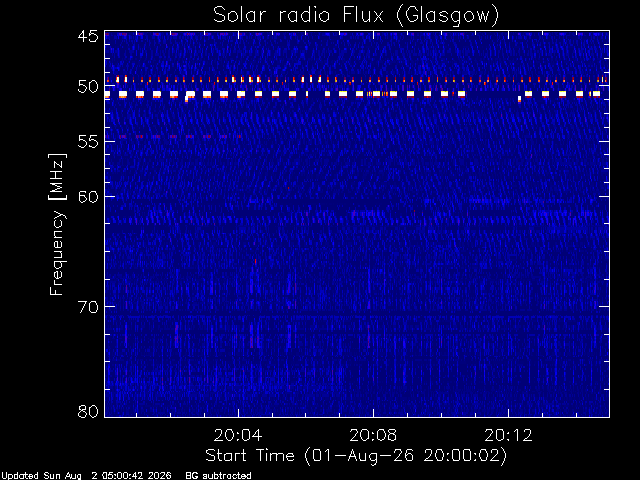This screenshot has width=640, height=480.
Task: Click the gap in dashed band before 20:12
Action: 492,94
